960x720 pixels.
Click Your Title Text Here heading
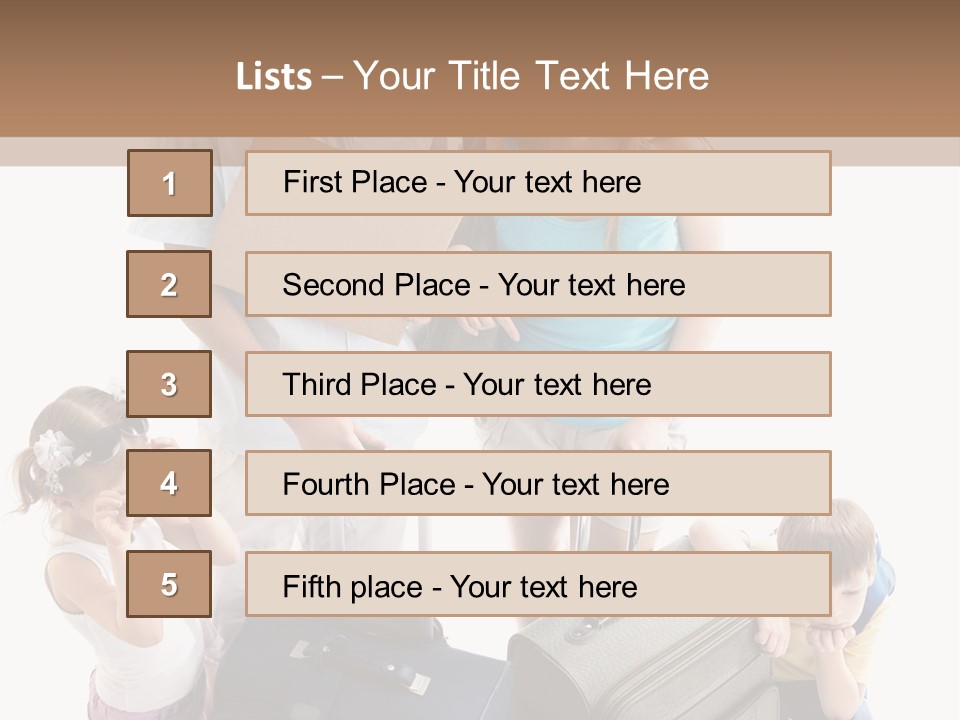click(x=530, y=76)
